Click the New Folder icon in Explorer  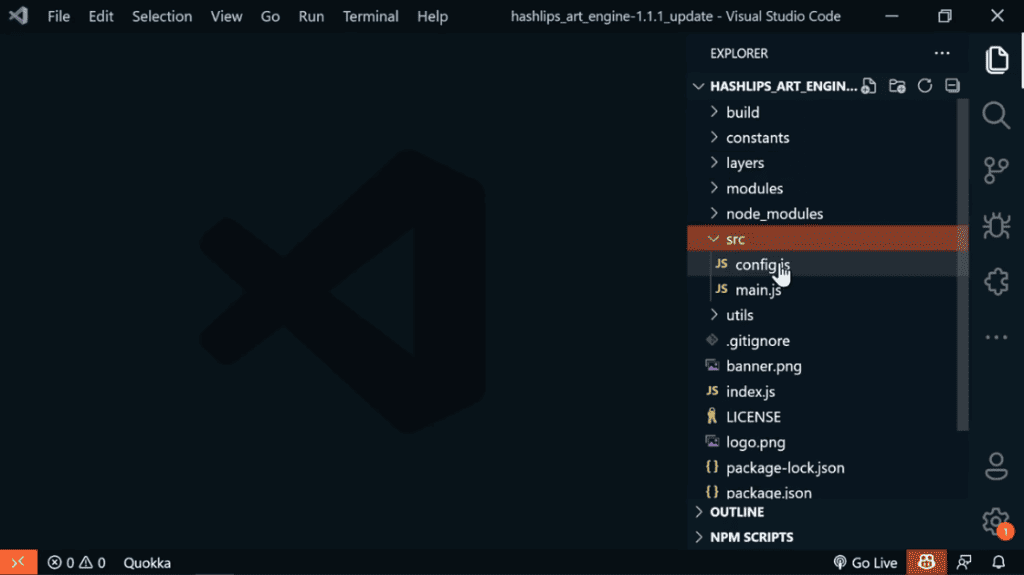click(x=897, y=86)
